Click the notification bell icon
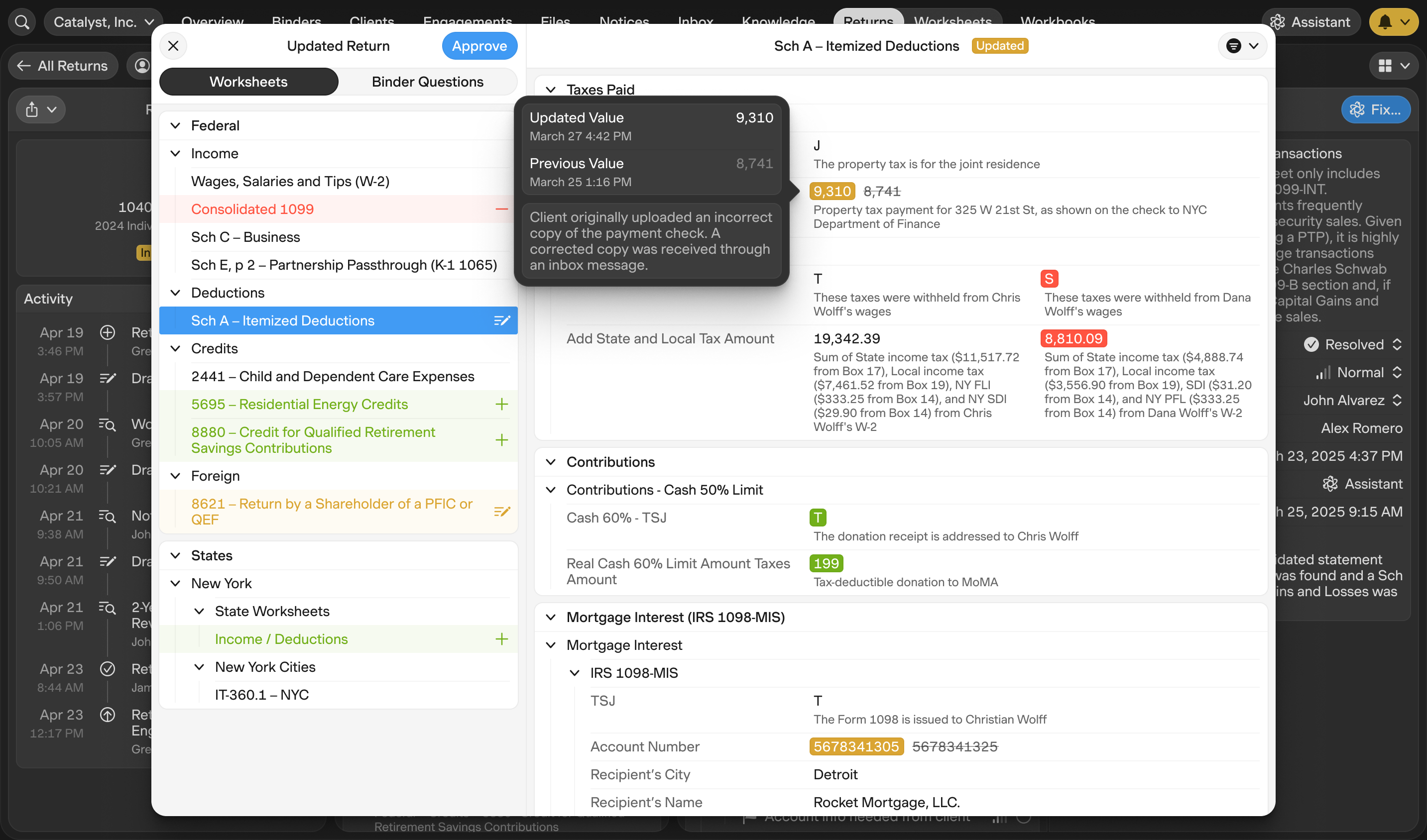This screenshot has width=1427, height=840. [x=1385, y=22]
